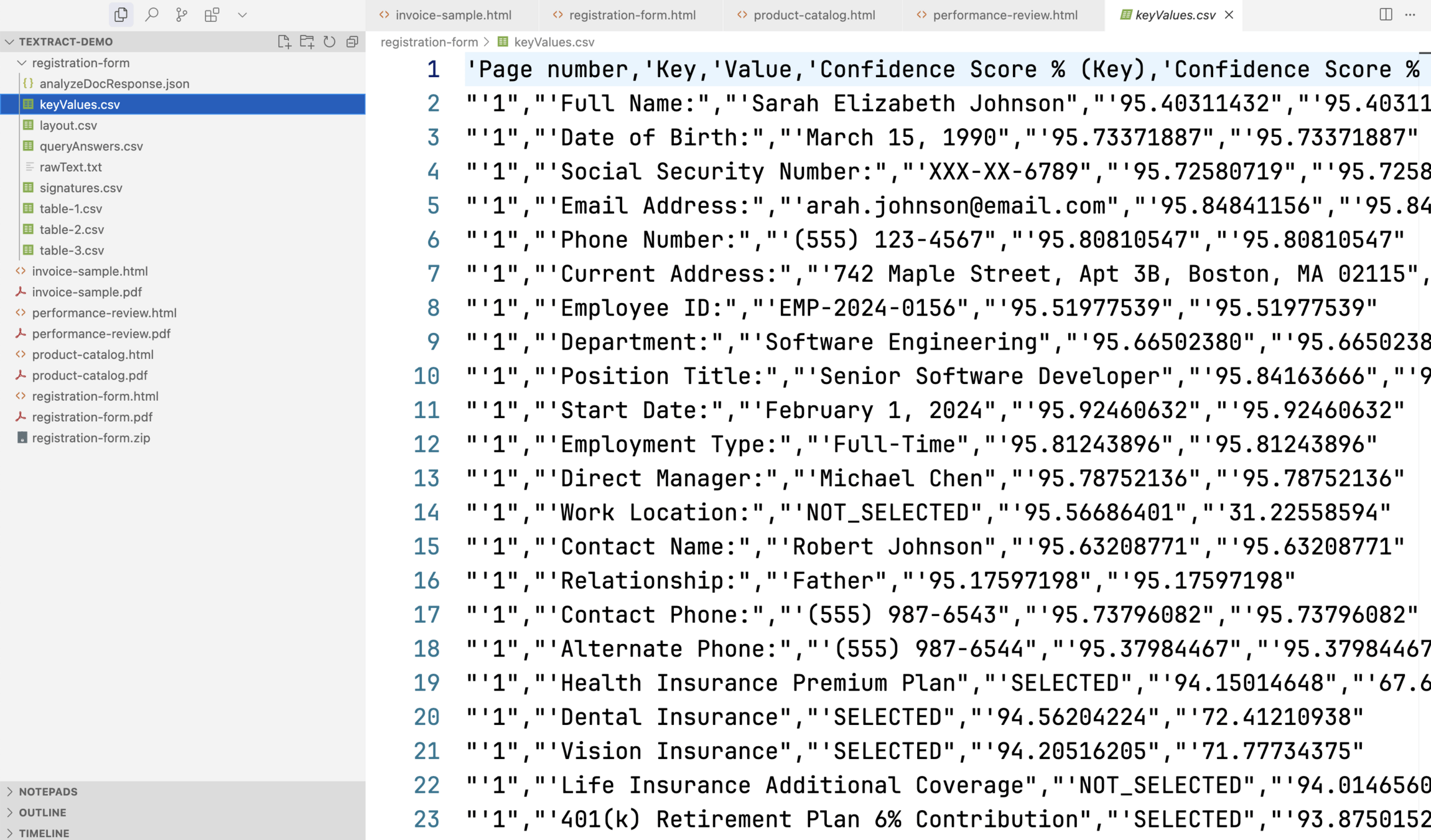Viewport: 1431px width, 840px height.
Task: Close the keyValues.csv tab
Action: coord(1229,15)
